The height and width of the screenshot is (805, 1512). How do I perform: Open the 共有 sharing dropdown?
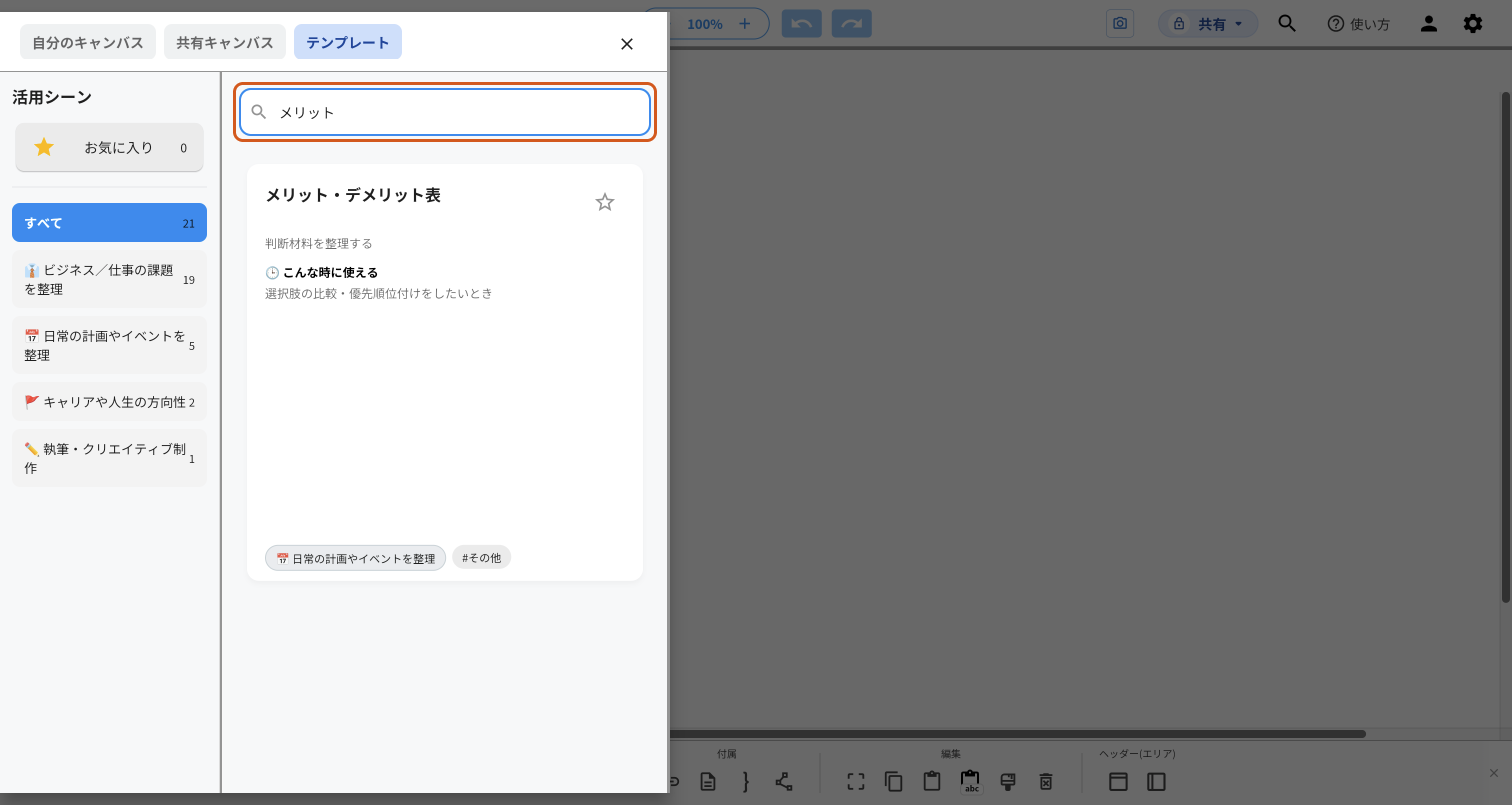[x=1209, y=24]
